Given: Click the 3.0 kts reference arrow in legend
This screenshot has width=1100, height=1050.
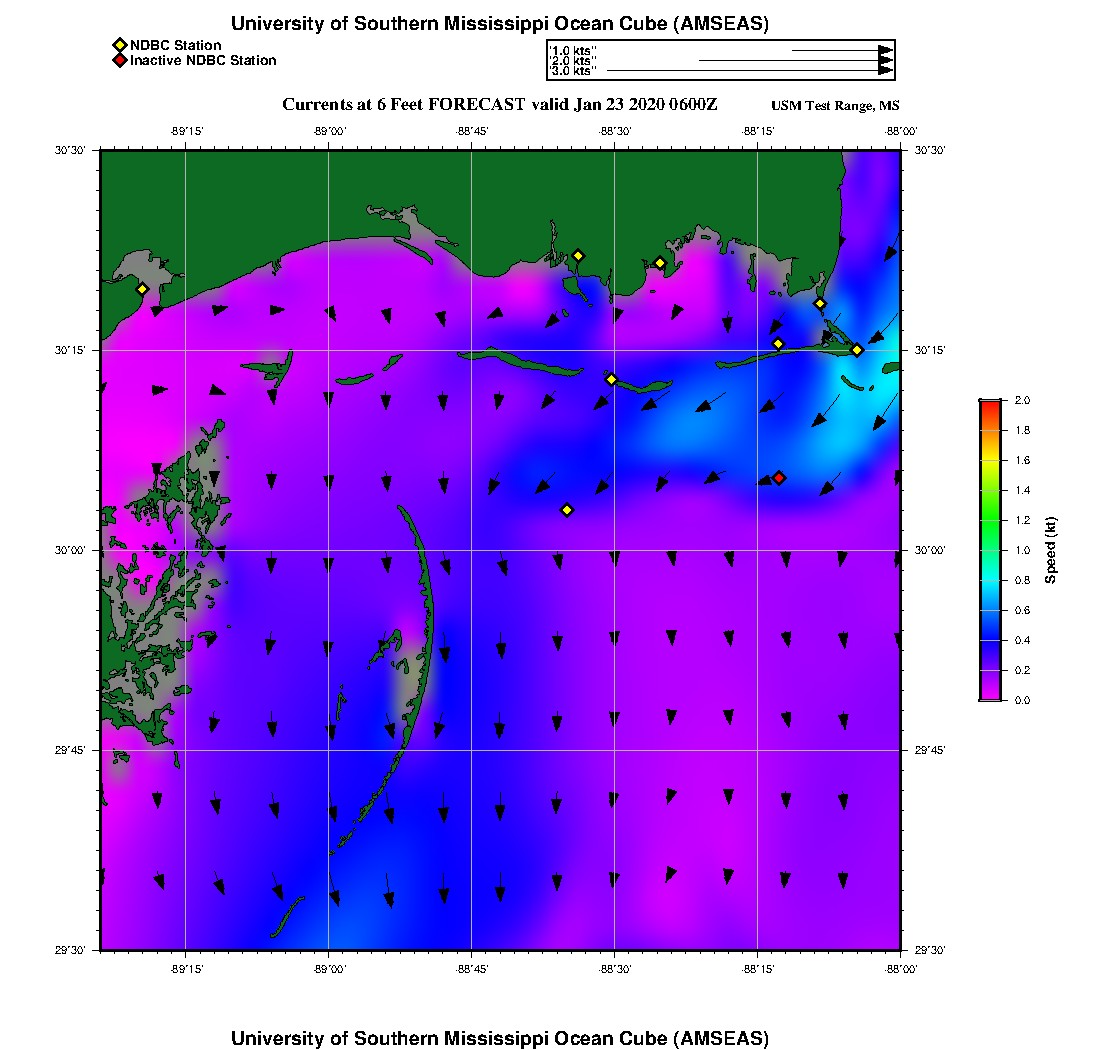Looking at the screenshot, I should pos(750,71).
